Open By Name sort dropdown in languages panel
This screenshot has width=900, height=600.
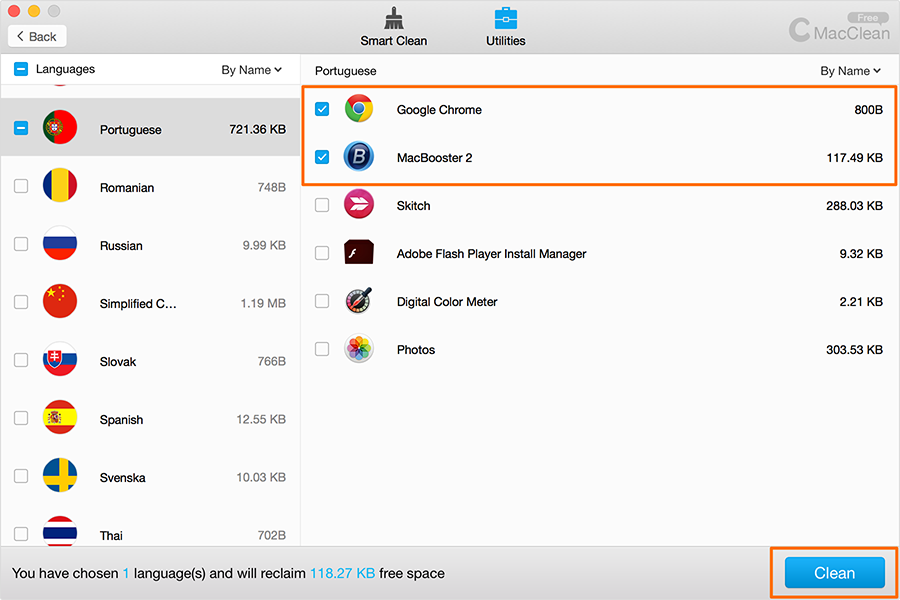[x=251, y=70]
